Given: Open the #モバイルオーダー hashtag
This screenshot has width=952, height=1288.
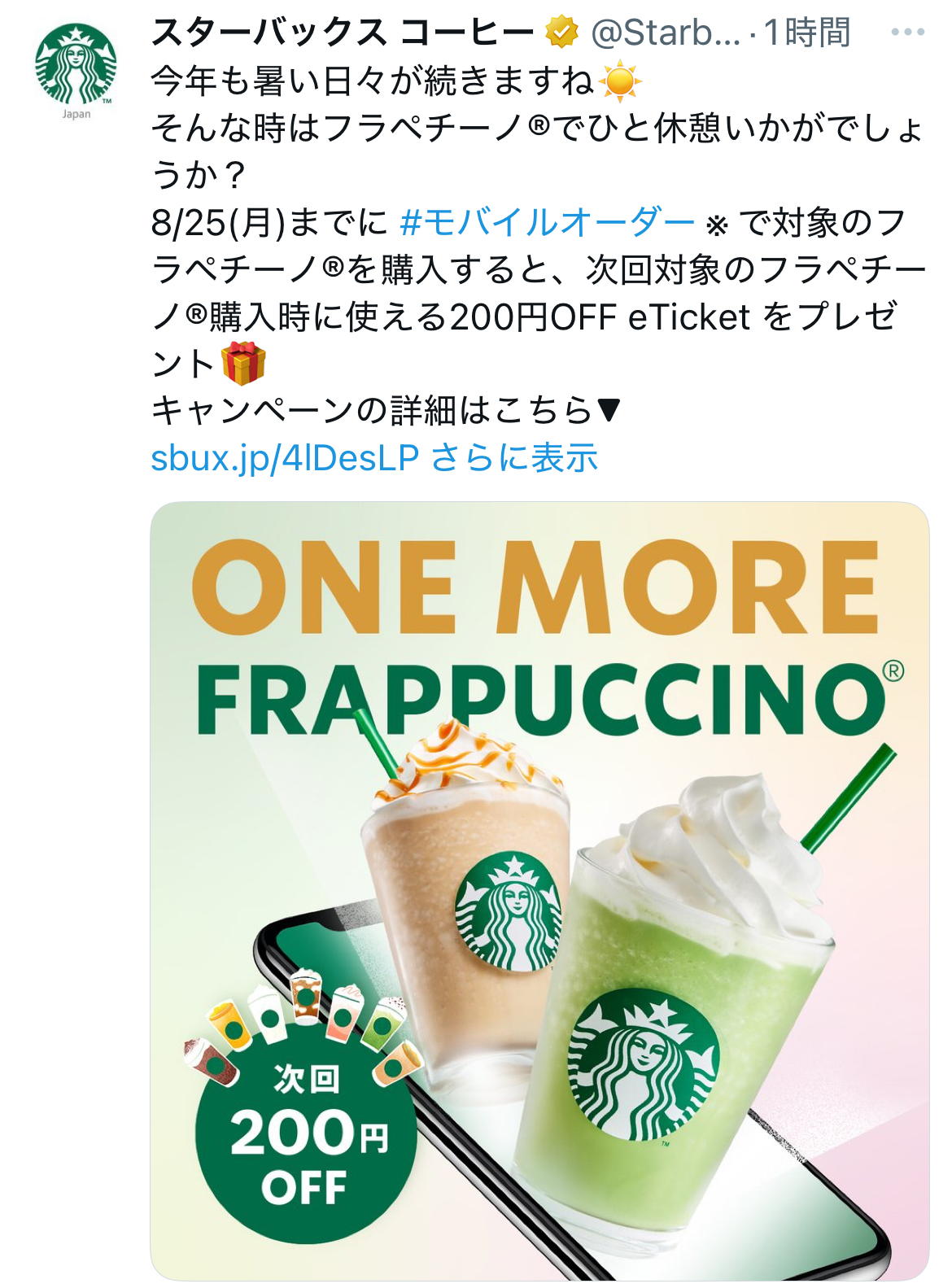Looking at the screenshot, I should pyautogui.click(x=547, y=222).
